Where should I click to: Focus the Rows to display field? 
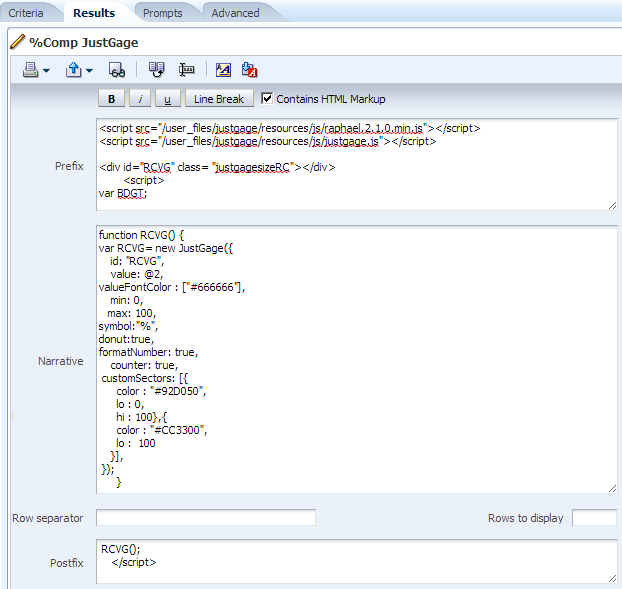[595, 518]
